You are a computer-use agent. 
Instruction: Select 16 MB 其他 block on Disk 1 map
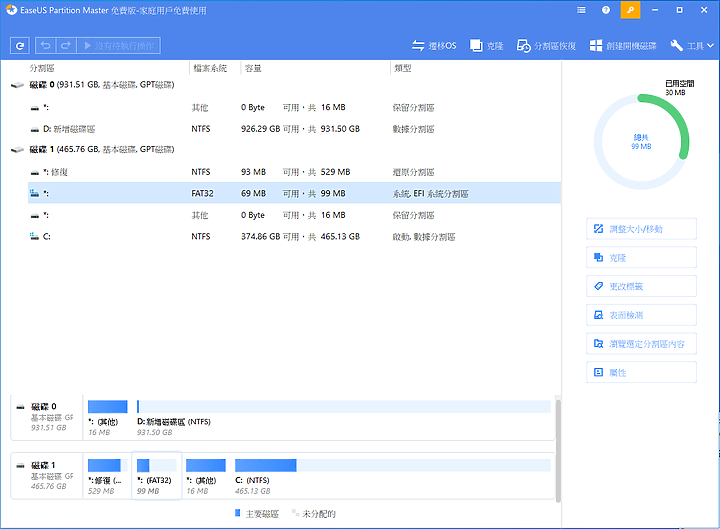[206, 476]
